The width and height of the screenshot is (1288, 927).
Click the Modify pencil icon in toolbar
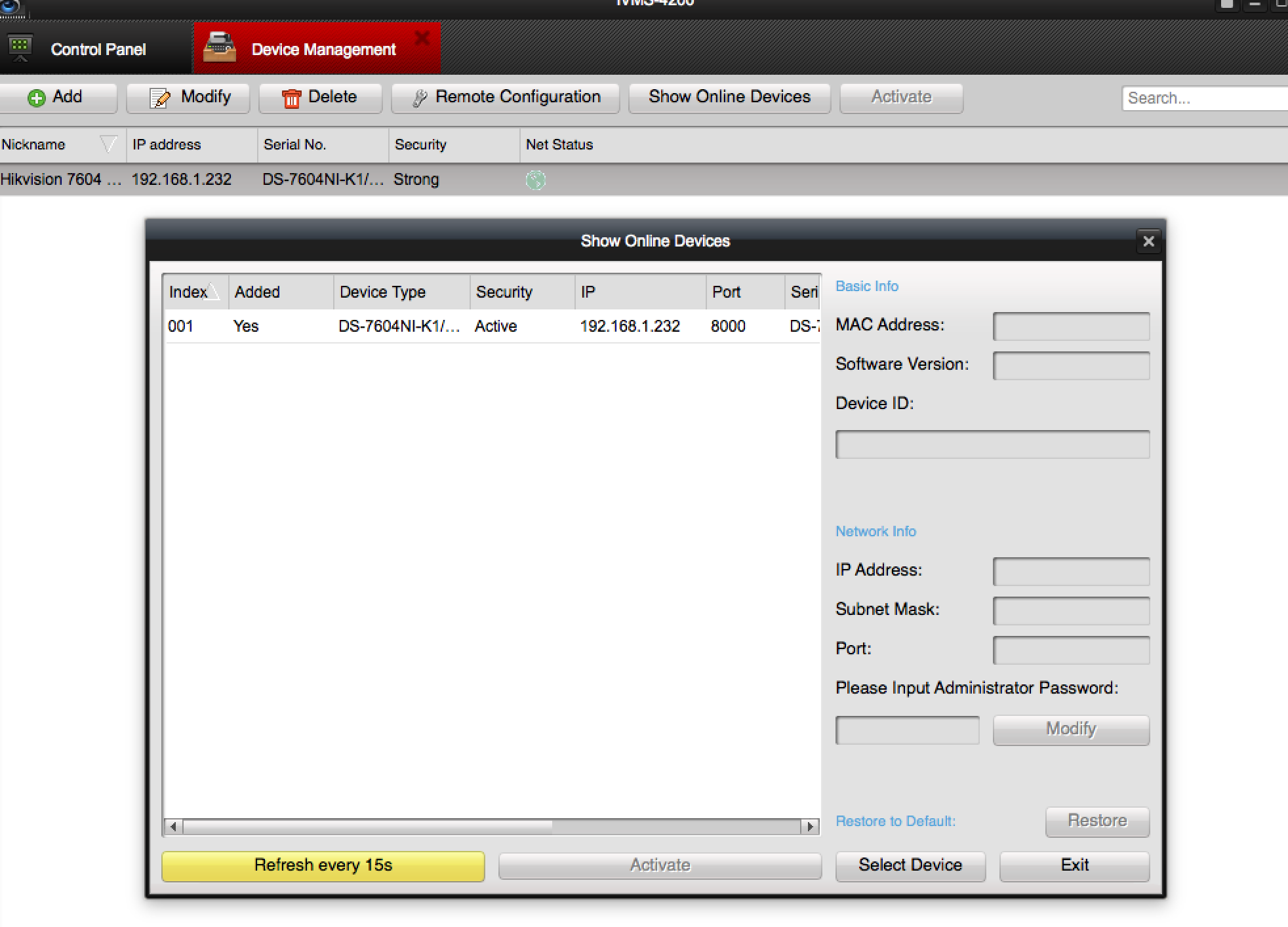(x=159, y=98)
